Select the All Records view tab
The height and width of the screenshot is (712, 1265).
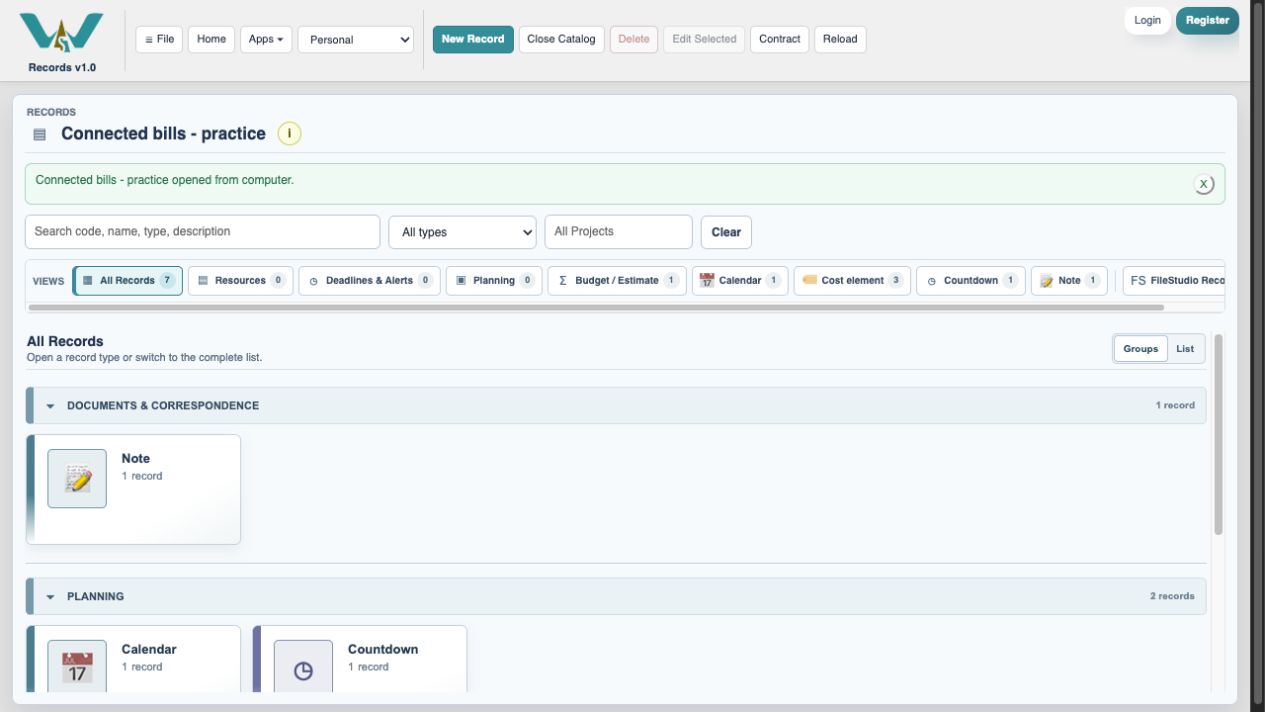(128, 281)
